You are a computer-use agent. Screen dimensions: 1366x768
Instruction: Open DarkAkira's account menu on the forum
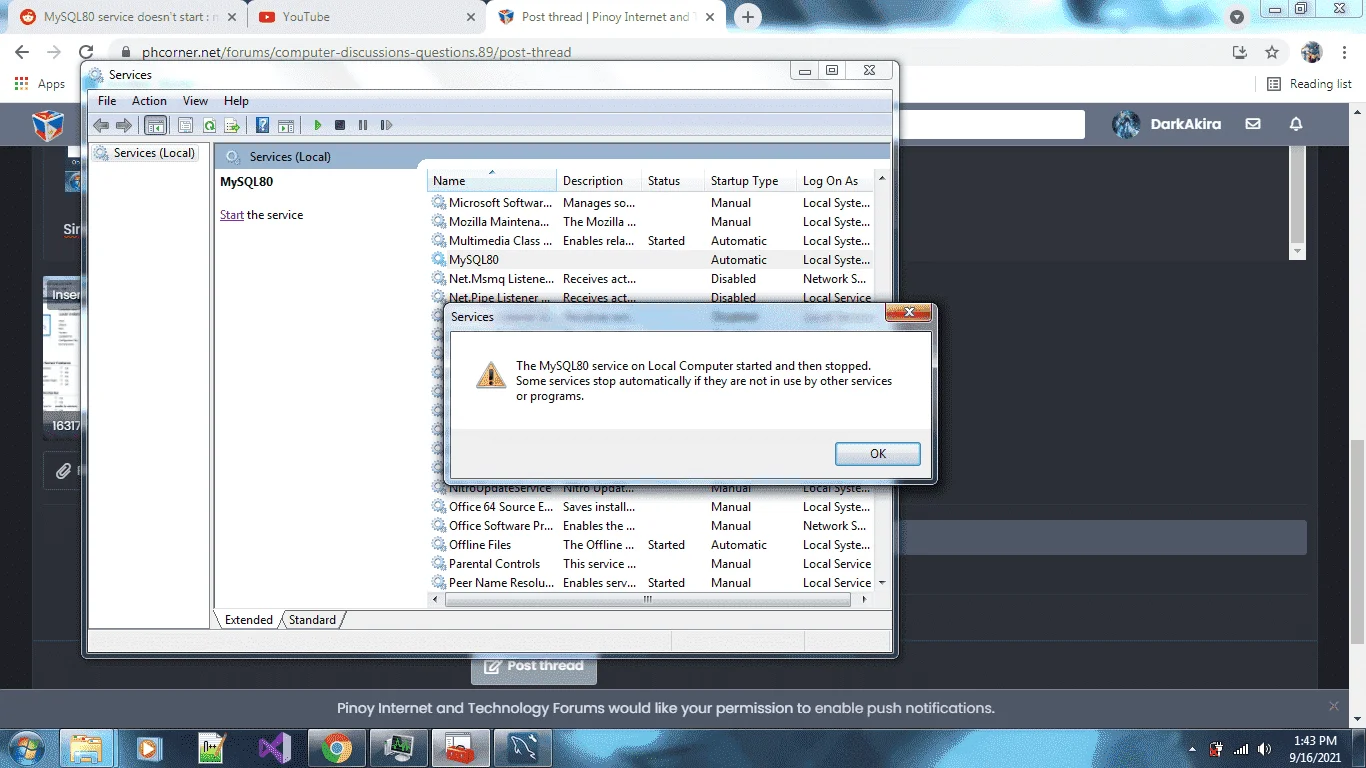(1167, 125)
